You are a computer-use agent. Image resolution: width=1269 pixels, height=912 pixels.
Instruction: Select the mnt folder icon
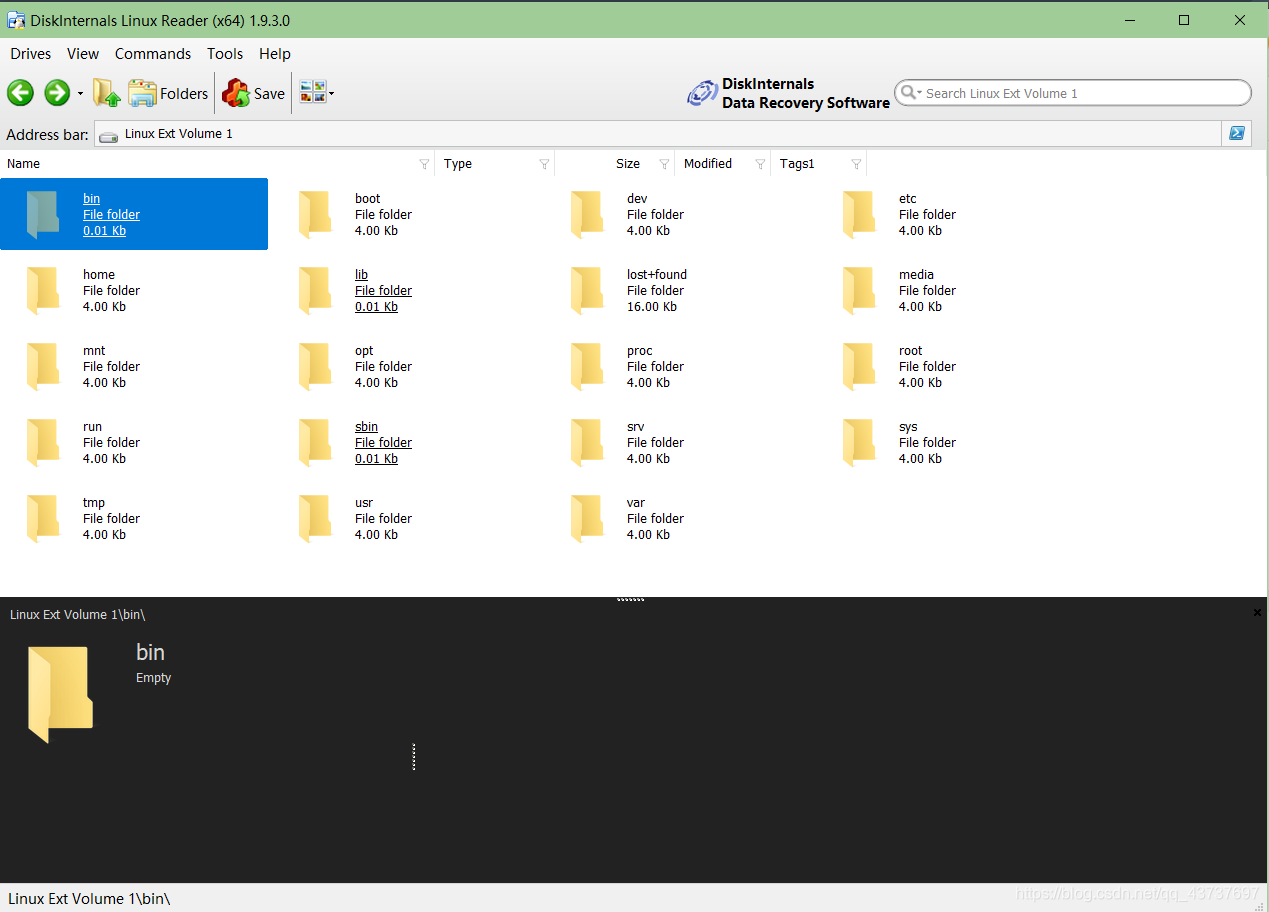pos(43,366)
